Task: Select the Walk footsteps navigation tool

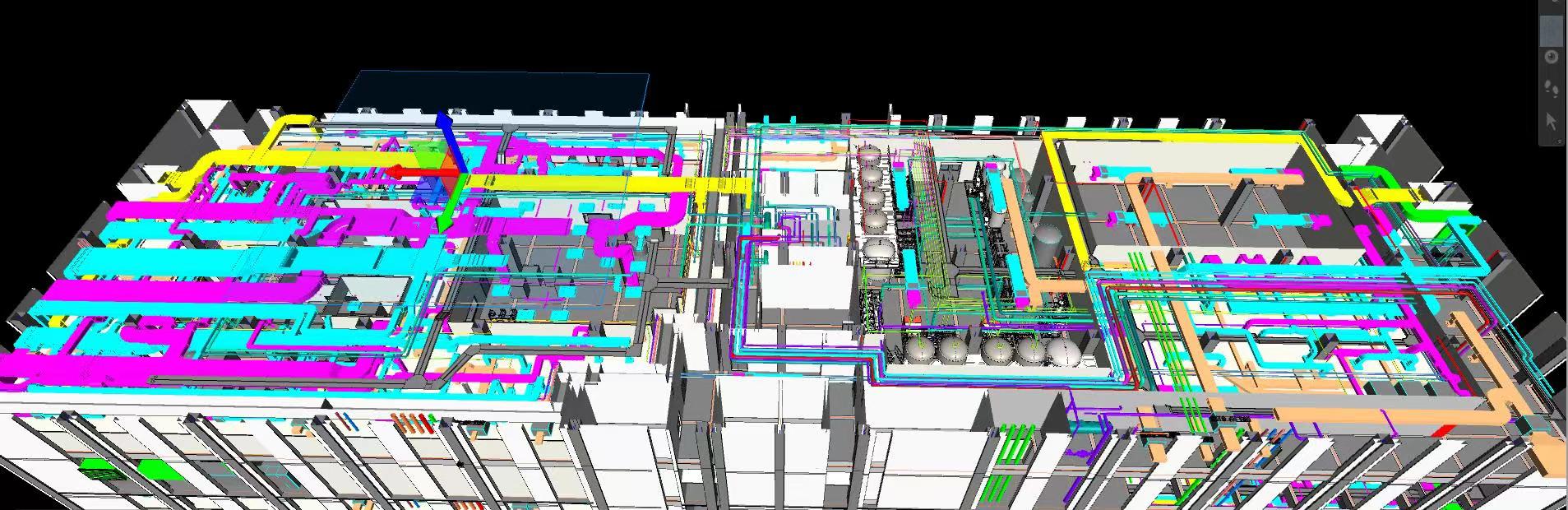Action: point(1552,87)
